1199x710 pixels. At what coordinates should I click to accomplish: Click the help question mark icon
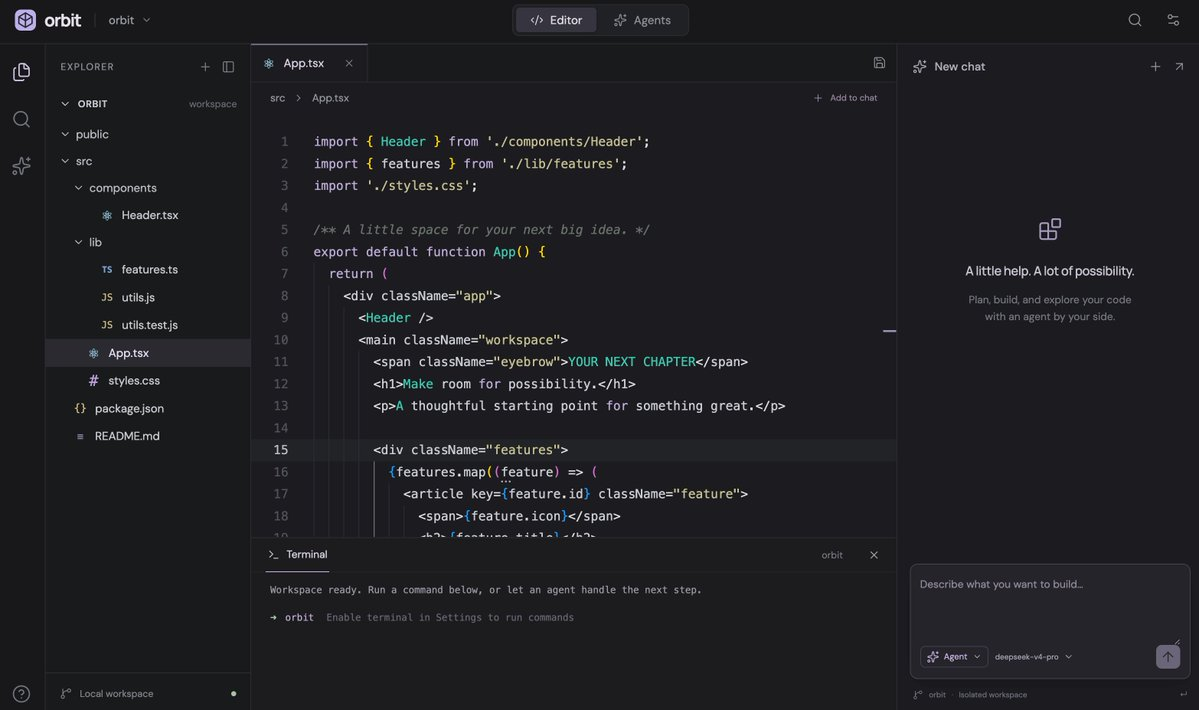pos(21,694)
